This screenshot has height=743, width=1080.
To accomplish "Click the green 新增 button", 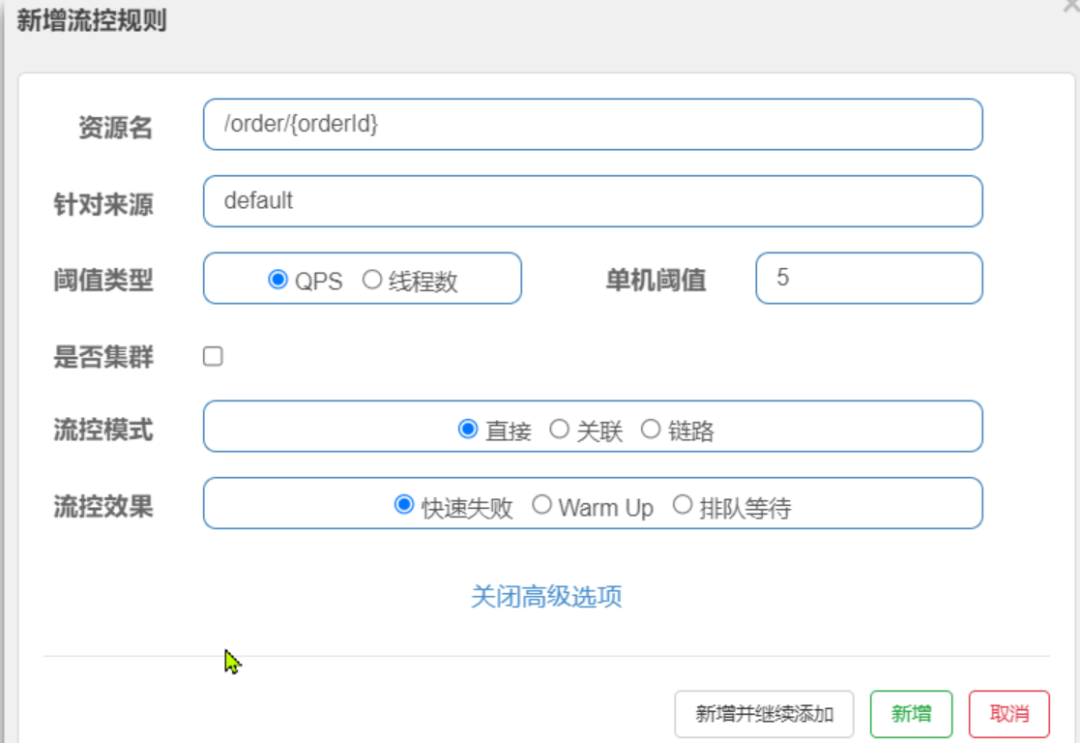I will pos(911,714).
